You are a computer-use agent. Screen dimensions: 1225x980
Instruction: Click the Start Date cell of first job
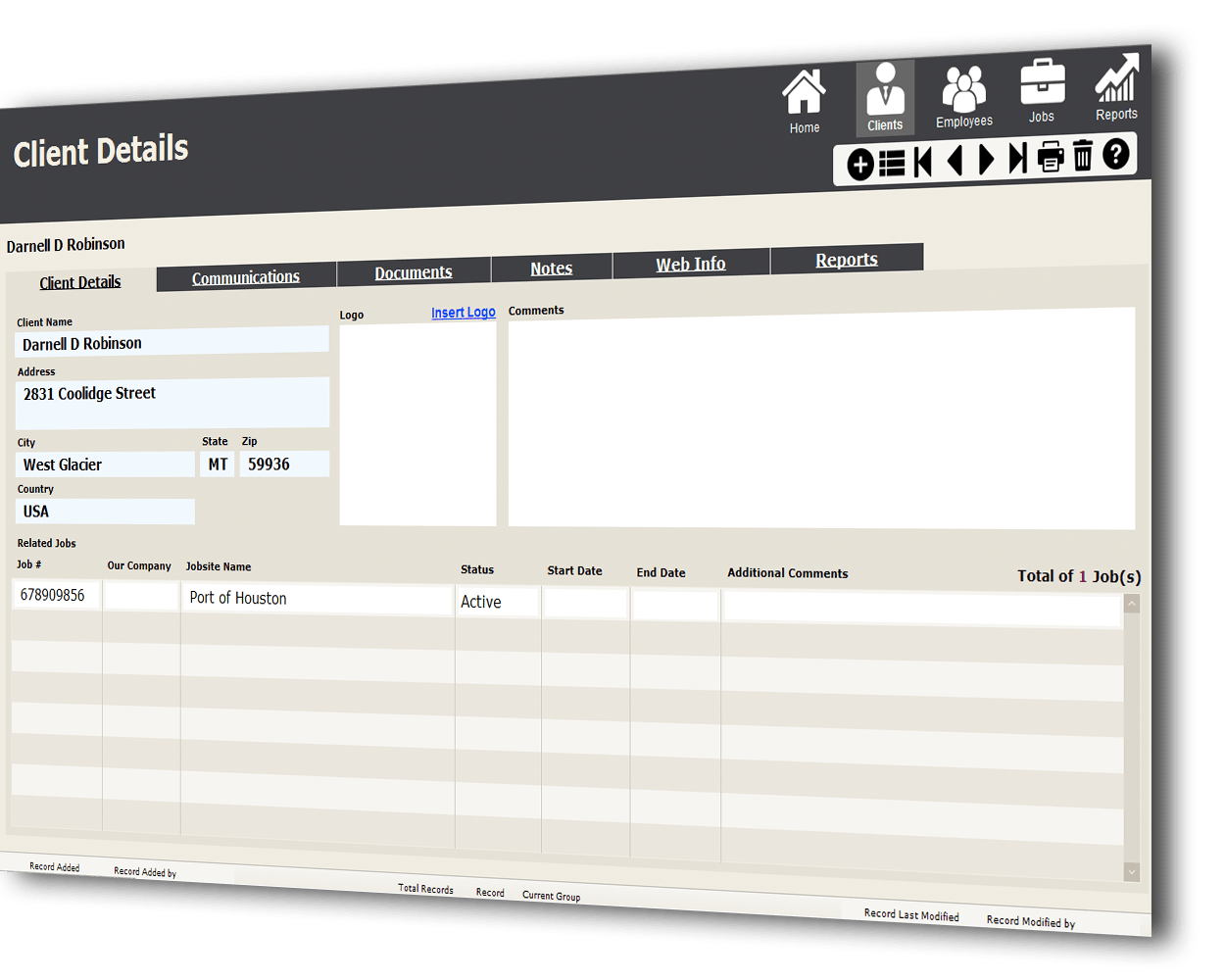point(585,604)
